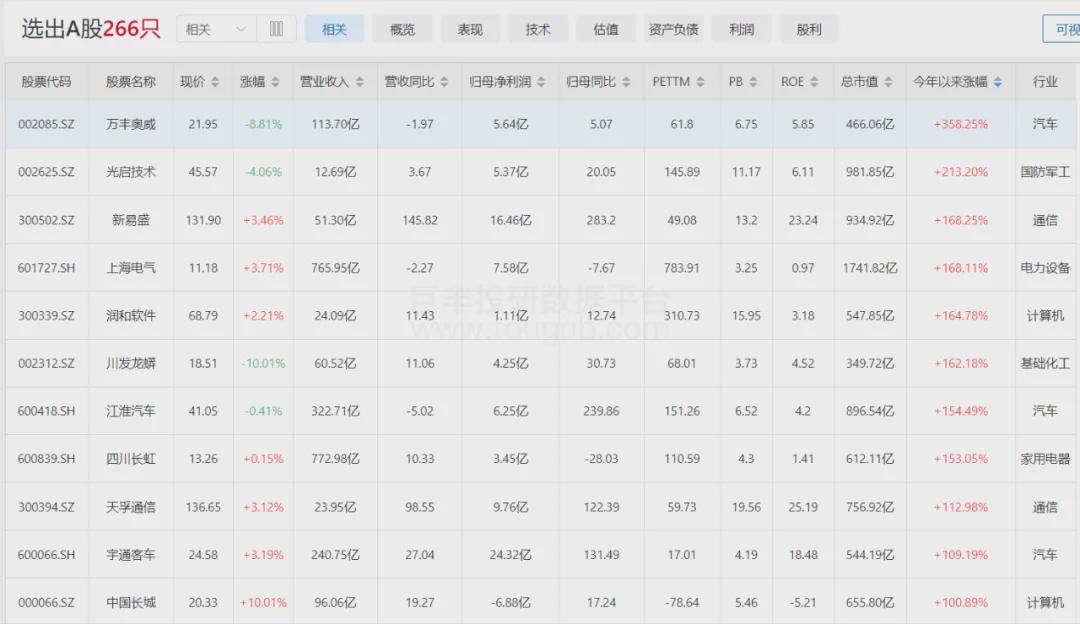Screen dimensions: 1080x624
Task: Select stock code 300394.SZ
Action: click(46, 507)
